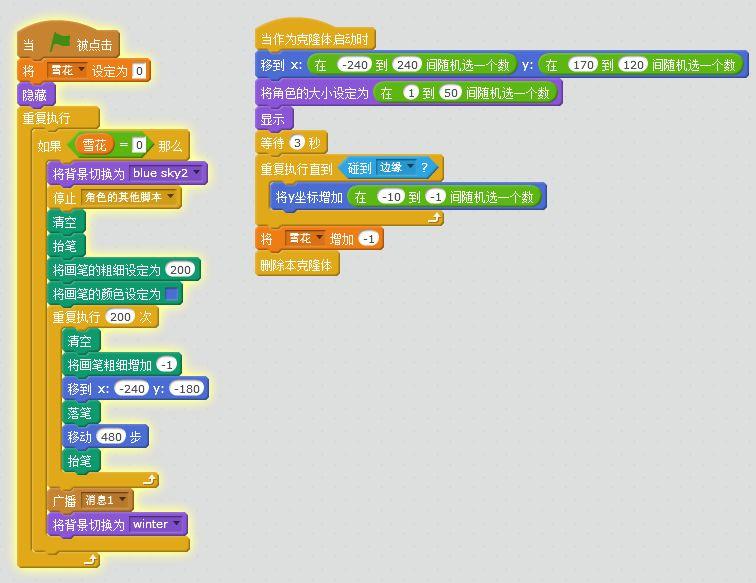Edit the 0 value in the equals operator
Image resolution: width=756 pixels, height=583 pixels.
(x=139, y=145)
